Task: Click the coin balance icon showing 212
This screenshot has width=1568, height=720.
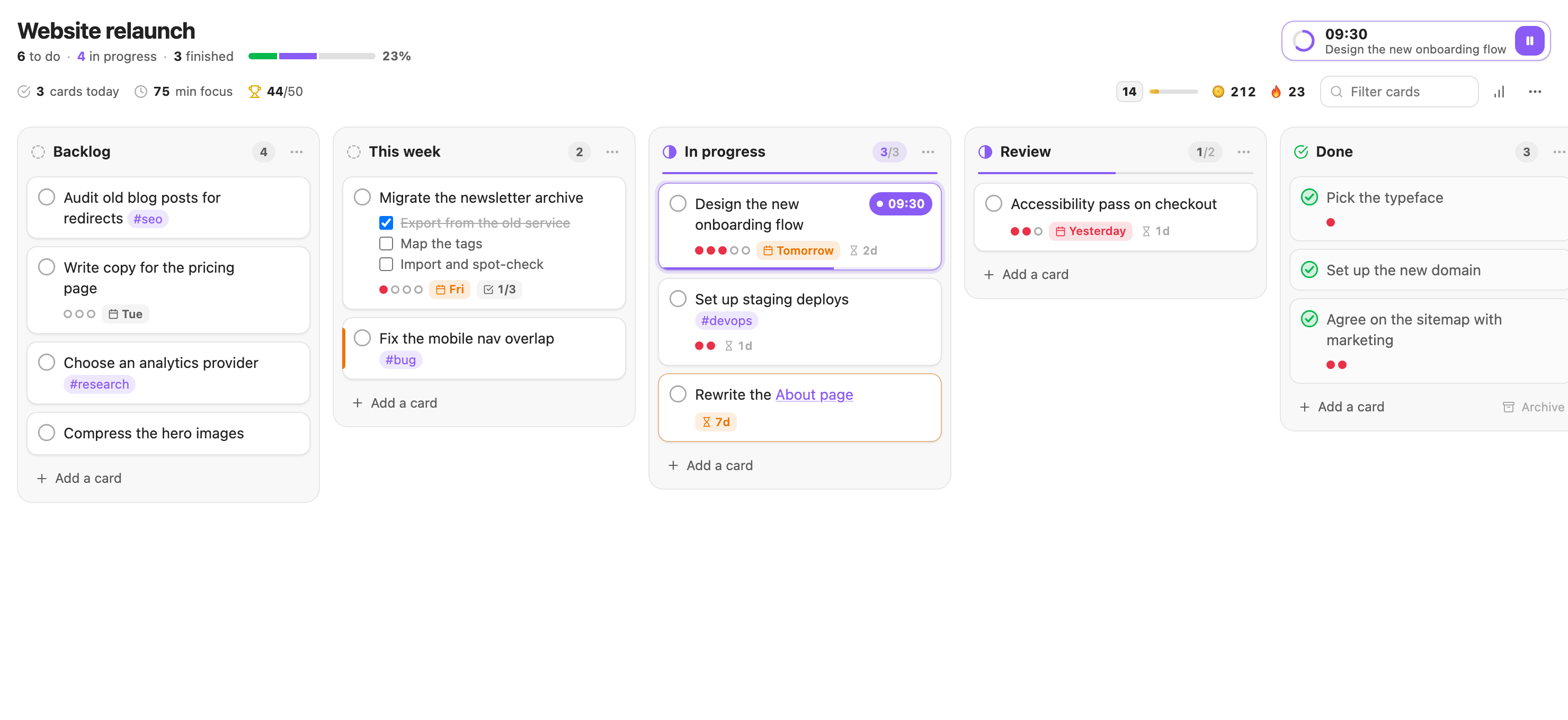Action: (x=1218, y=92)
